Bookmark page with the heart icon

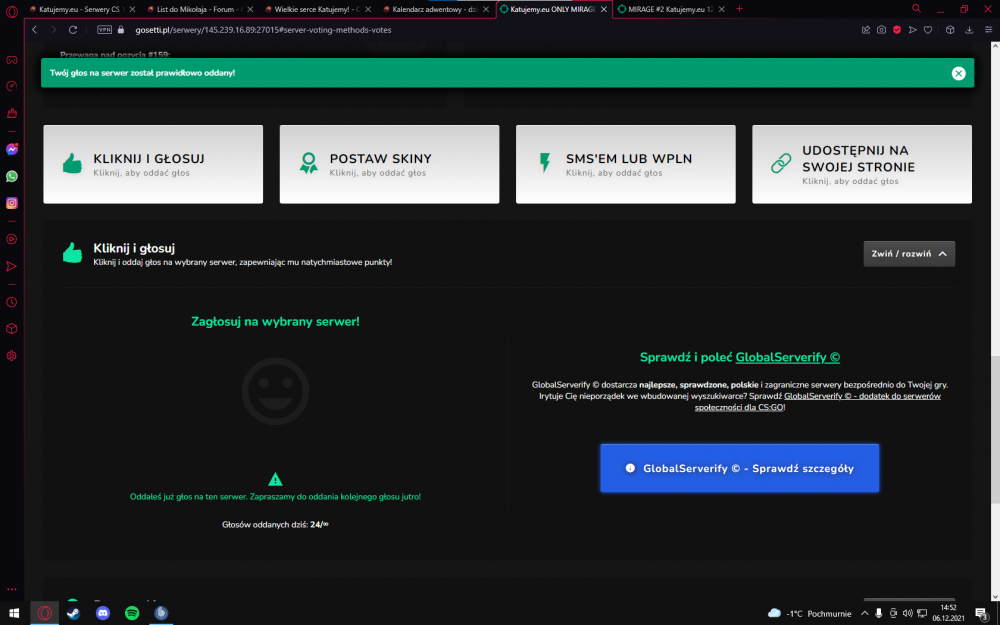point(928,30)
